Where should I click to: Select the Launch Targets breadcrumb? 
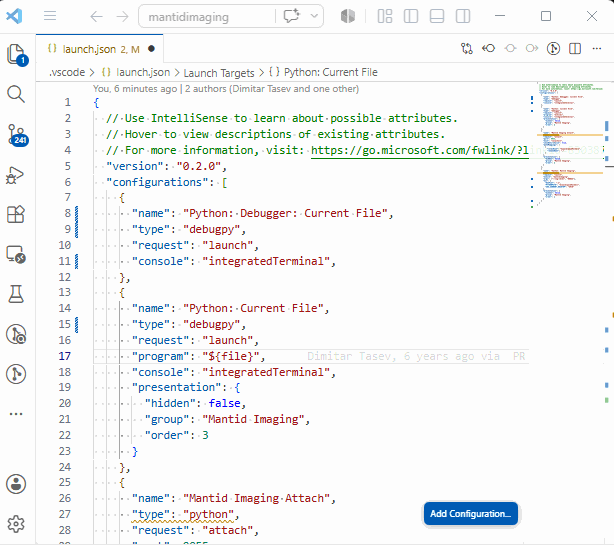pyautogui.click(x=219, y=73)
